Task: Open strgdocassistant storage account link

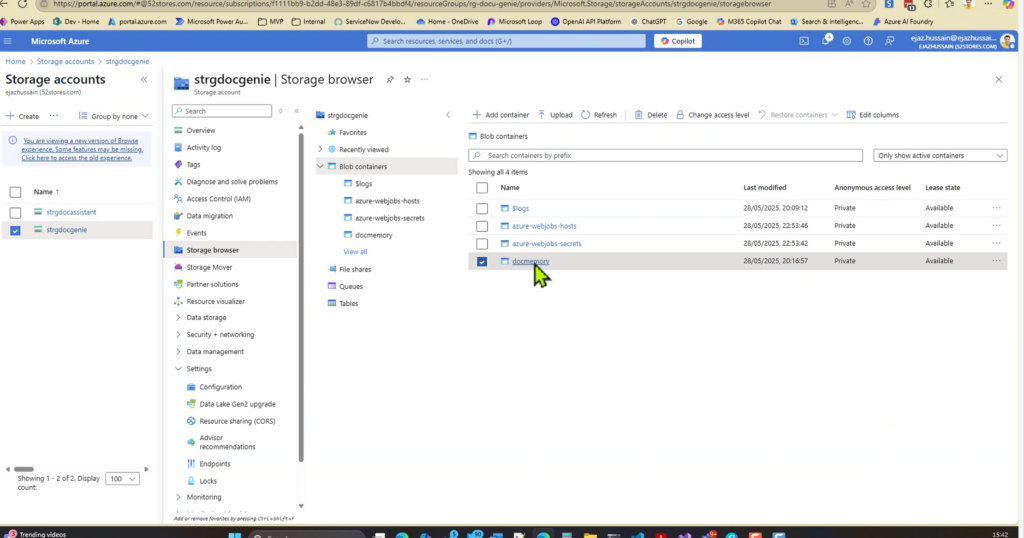Action: pyautogui.click(x=71, y=212)
